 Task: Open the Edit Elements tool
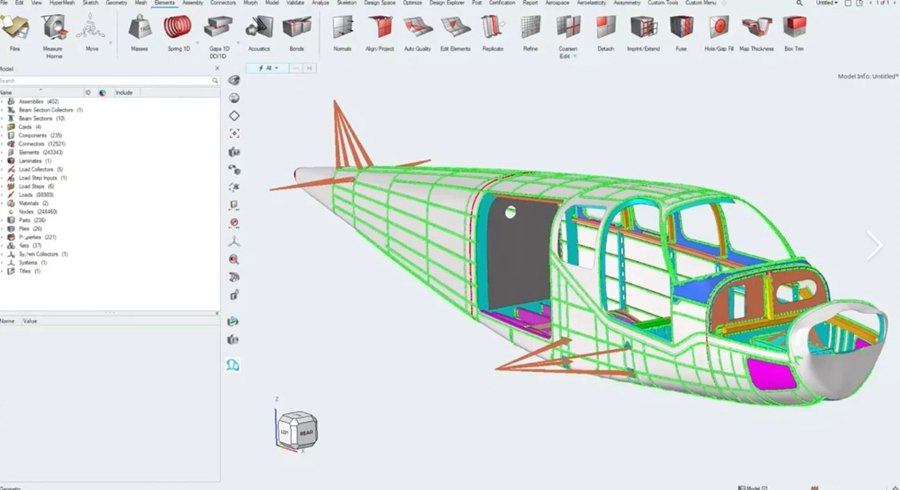(x=455, y=34)
